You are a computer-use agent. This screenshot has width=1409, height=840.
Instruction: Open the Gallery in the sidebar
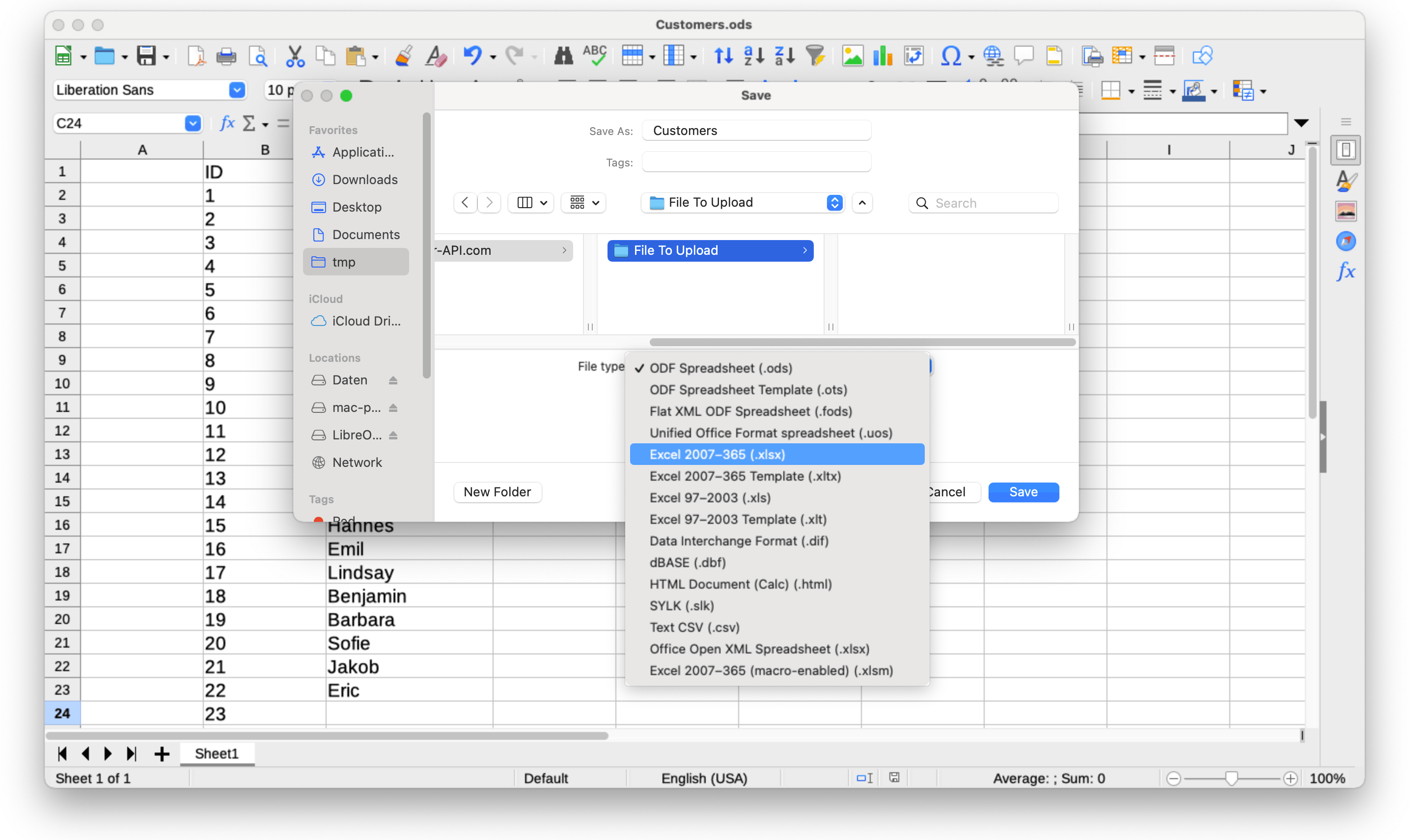point(1347,210)
